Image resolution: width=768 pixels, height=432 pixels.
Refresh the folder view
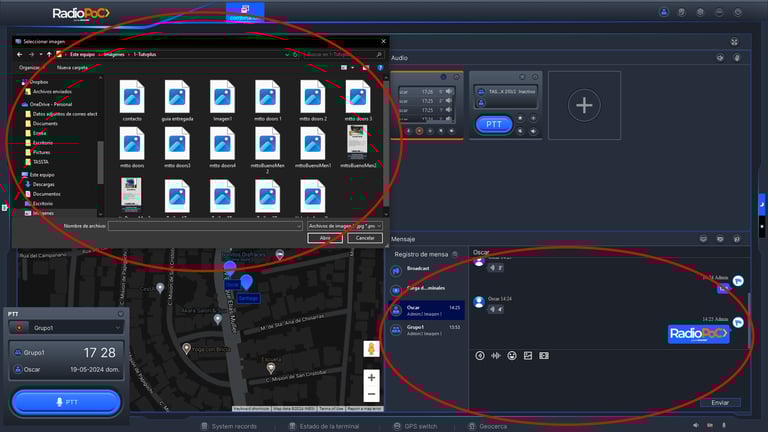tap(295, 54)
